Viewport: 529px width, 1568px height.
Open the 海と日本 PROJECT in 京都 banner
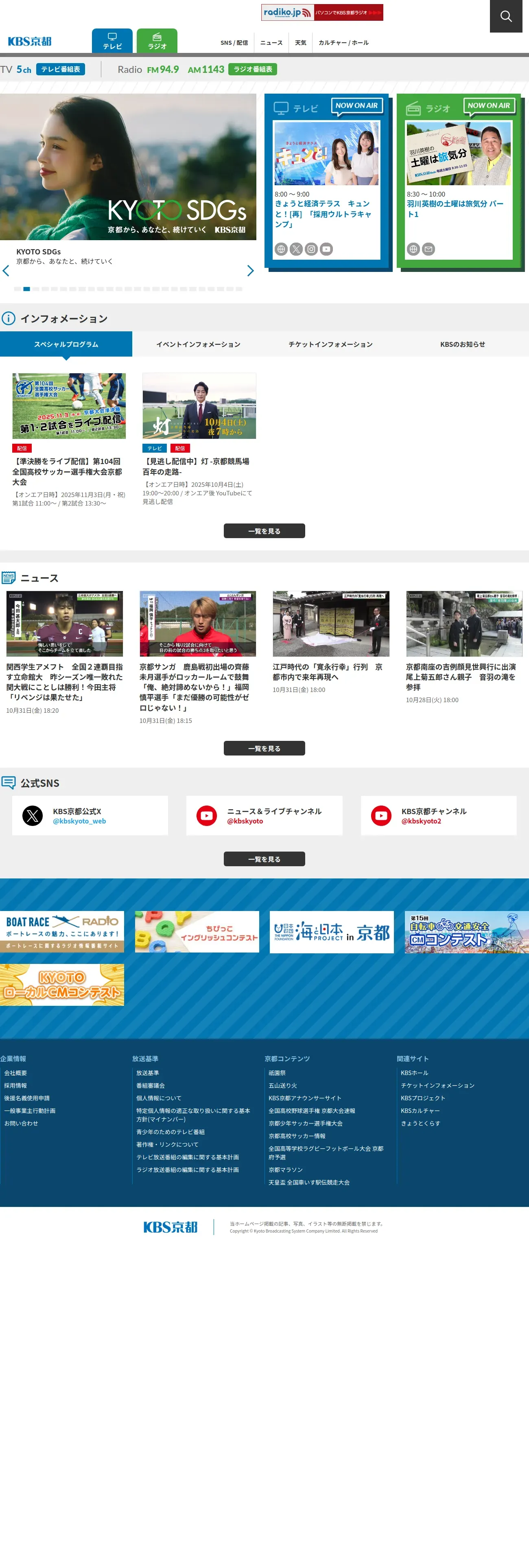332,931
